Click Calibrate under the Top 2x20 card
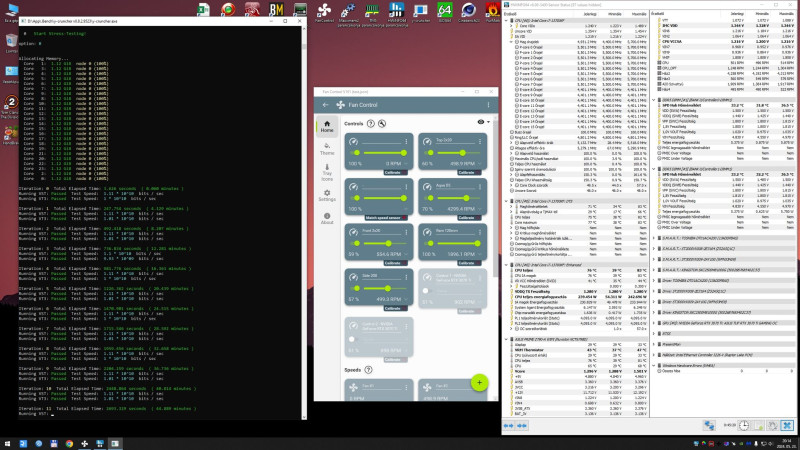This screenshot has height=450, width=800. click(468, 172)
